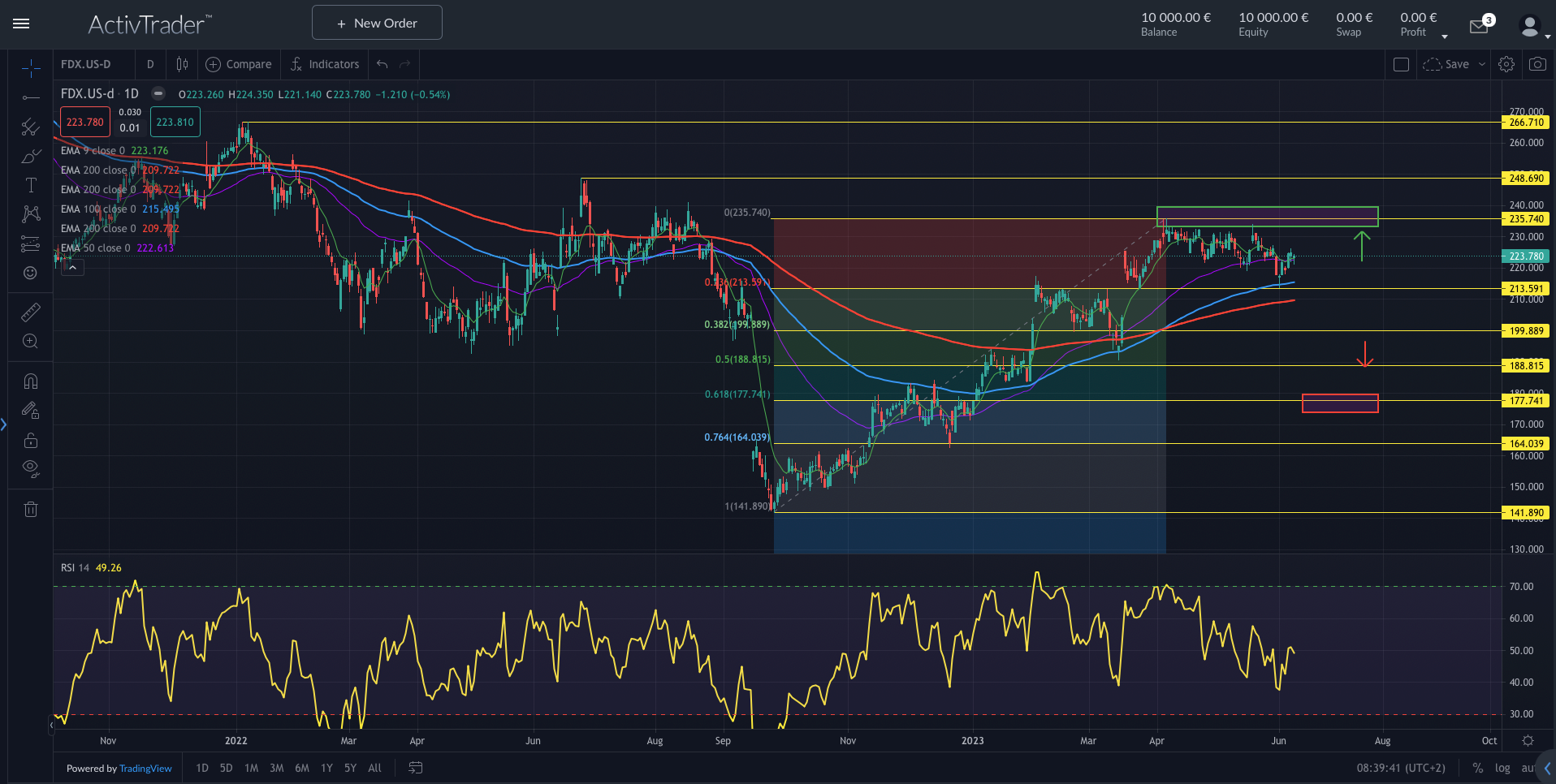
Task: Pick the ruler measure tool
Action: 31,312
